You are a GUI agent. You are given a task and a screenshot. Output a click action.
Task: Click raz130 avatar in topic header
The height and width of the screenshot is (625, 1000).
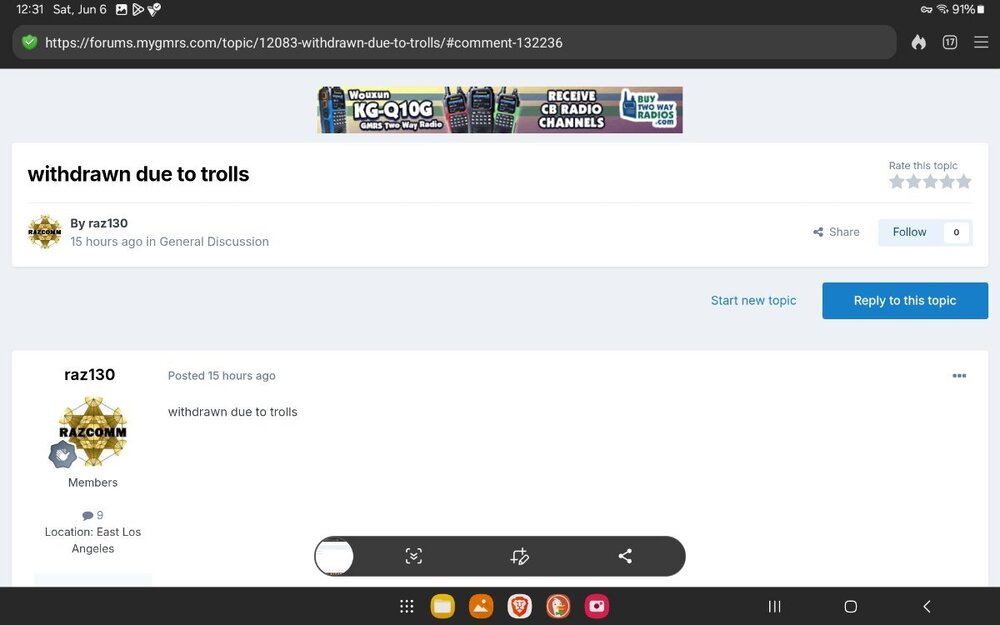(x=45, y=232)
